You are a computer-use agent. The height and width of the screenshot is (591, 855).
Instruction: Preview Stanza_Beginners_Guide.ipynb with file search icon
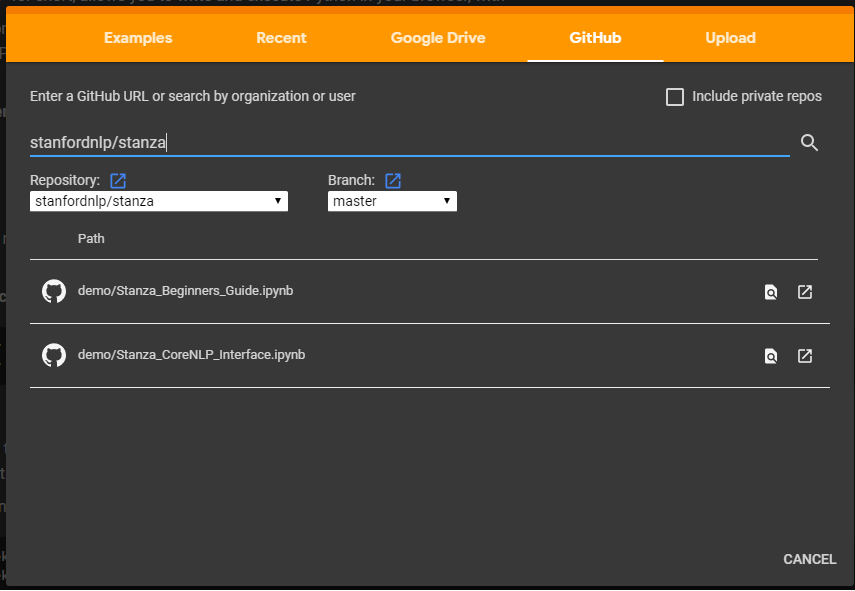(770, 292)
